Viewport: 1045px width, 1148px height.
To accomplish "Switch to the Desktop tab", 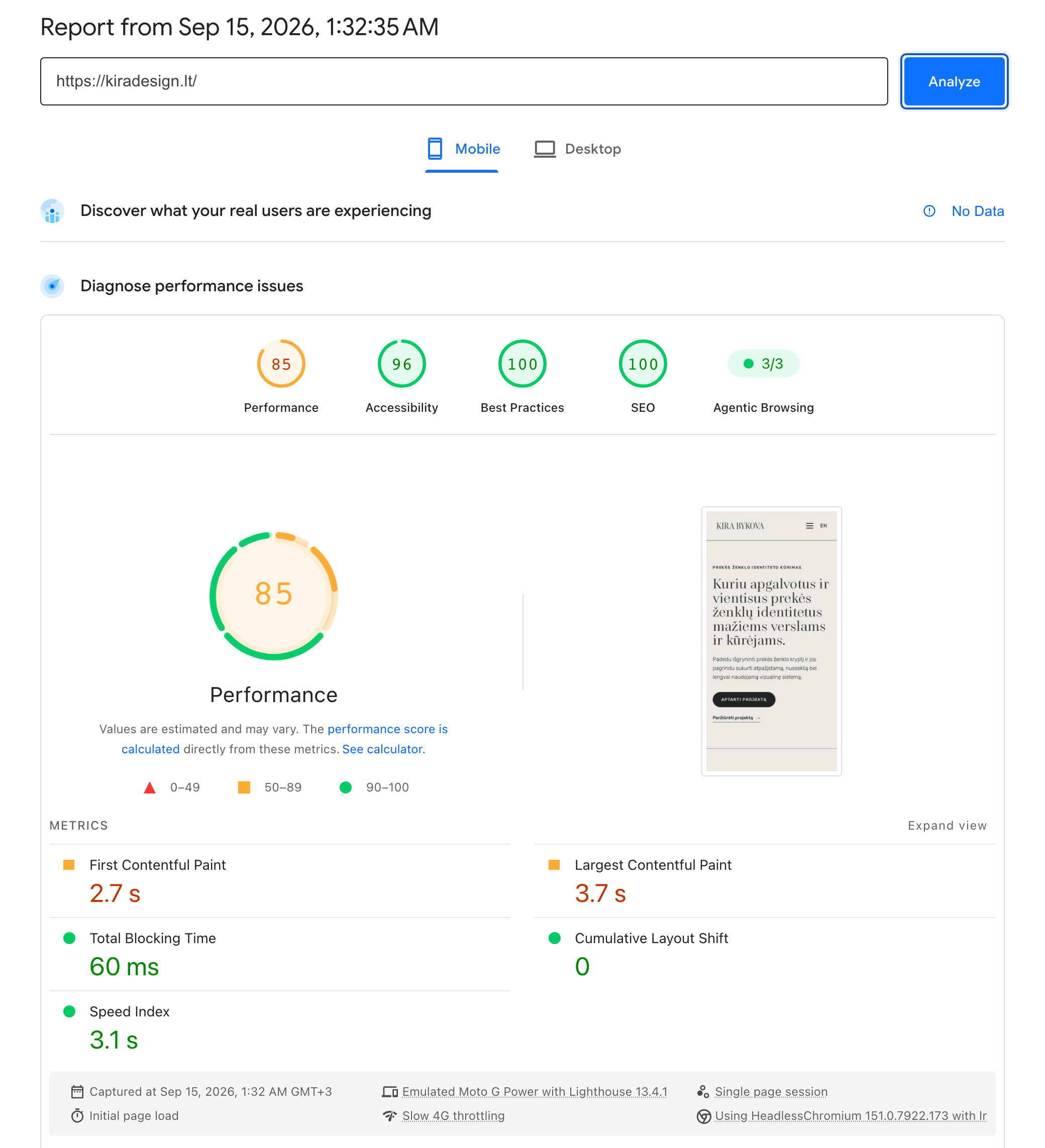I will (x=577, y=149).
